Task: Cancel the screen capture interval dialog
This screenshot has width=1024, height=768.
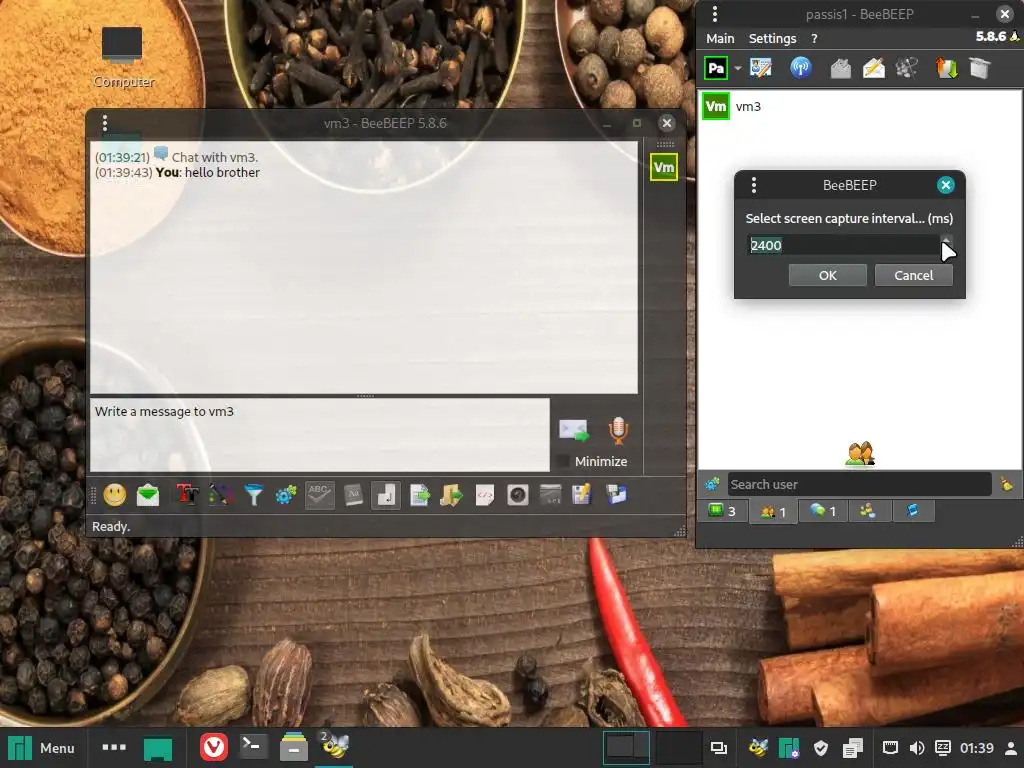Action: pyautogui.click(x=914, y=276)
